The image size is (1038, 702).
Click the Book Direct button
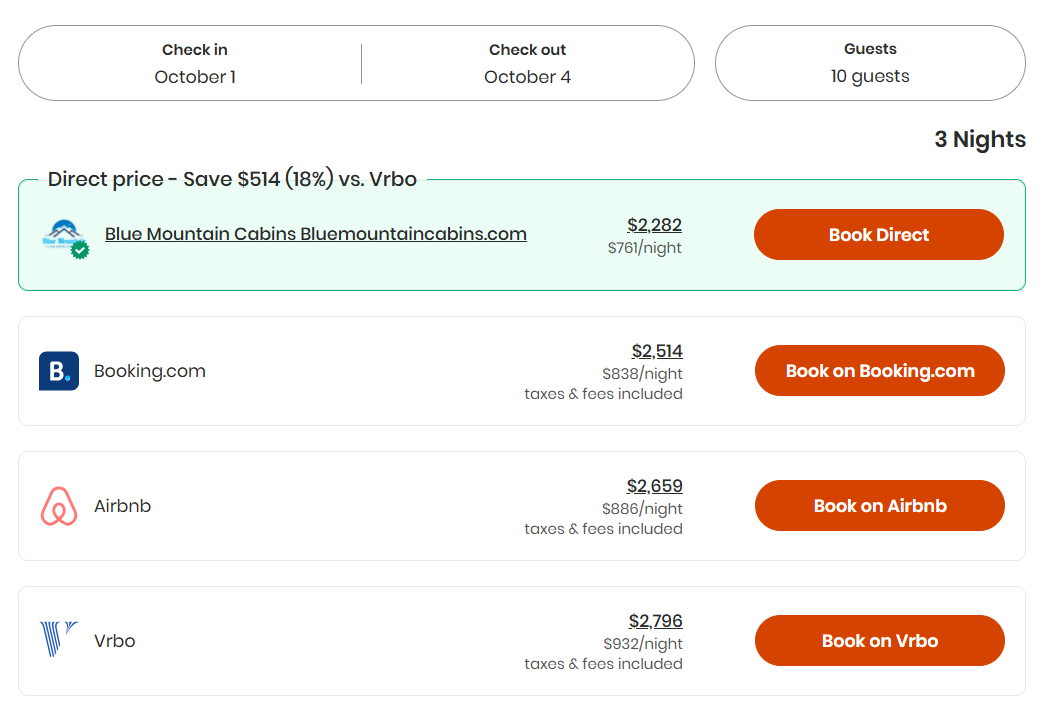click(x=878, y=234)
